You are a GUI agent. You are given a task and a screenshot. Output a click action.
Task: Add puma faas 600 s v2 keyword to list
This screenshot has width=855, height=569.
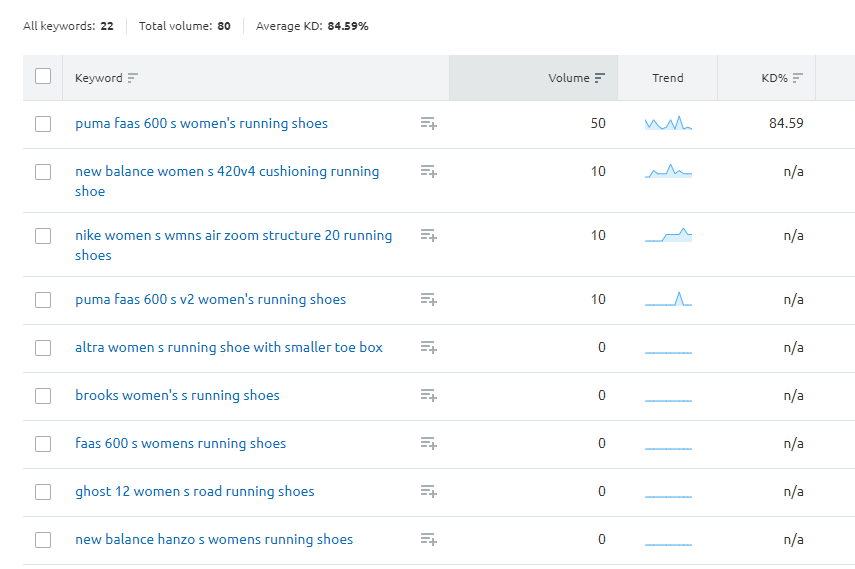pos(428,300)
